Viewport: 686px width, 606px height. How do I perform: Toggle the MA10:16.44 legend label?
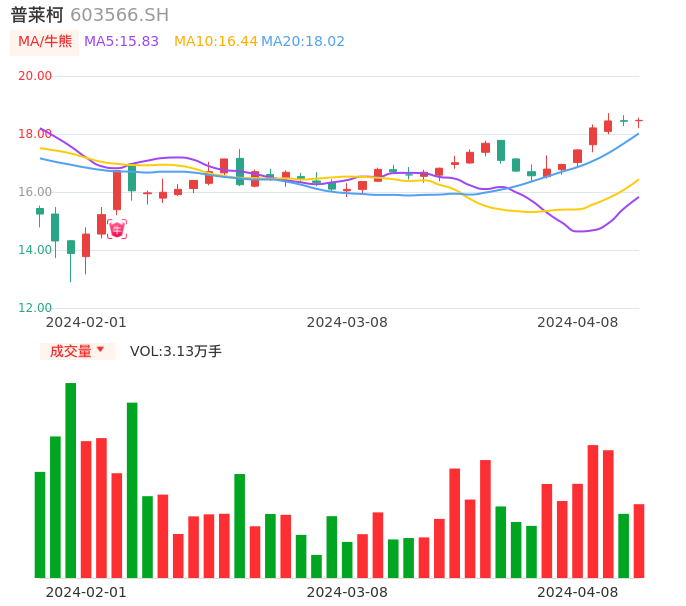coord(215,42)
